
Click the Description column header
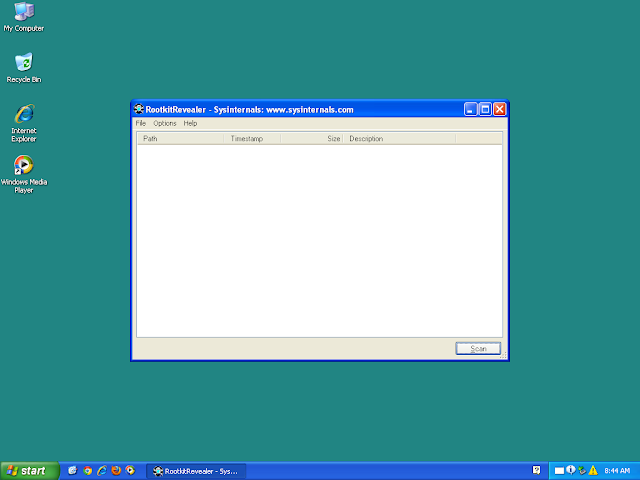pyautogui.click(x=399, y=139)
